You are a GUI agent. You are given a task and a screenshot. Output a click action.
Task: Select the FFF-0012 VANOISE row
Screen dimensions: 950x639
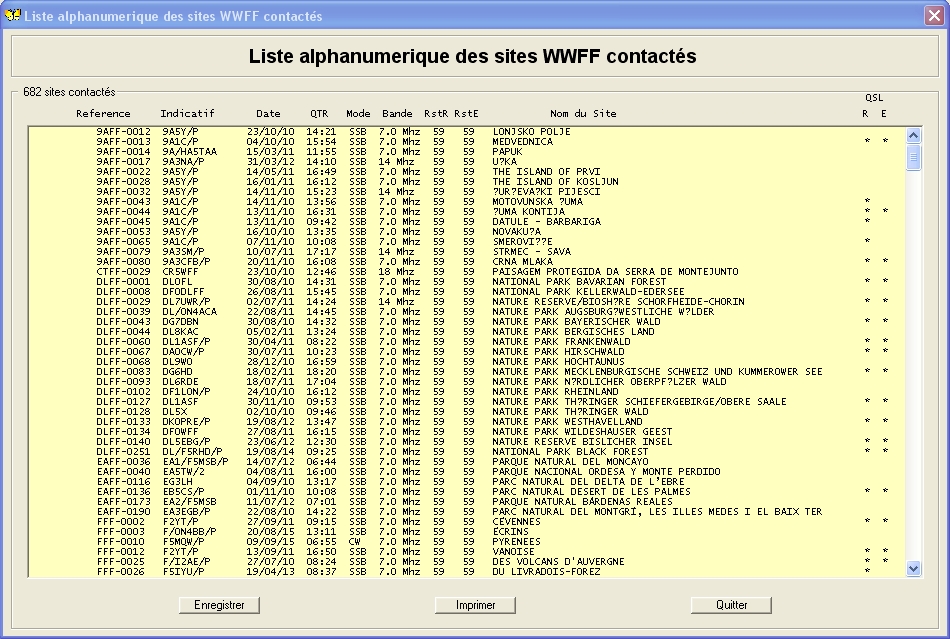coord(467,551)
